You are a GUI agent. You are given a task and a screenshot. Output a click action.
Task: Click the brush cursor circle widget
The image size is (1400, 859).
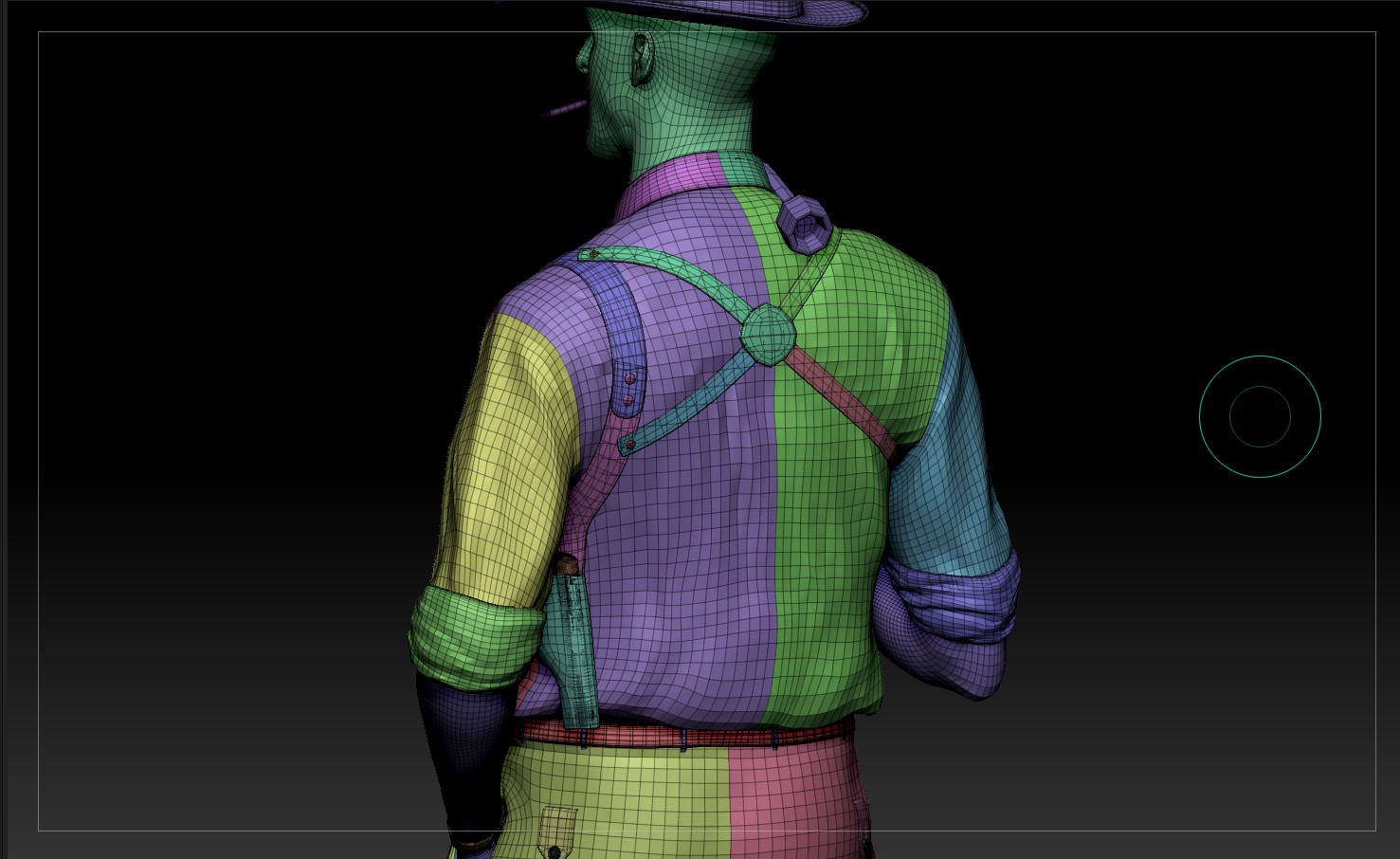(1260, 416)
